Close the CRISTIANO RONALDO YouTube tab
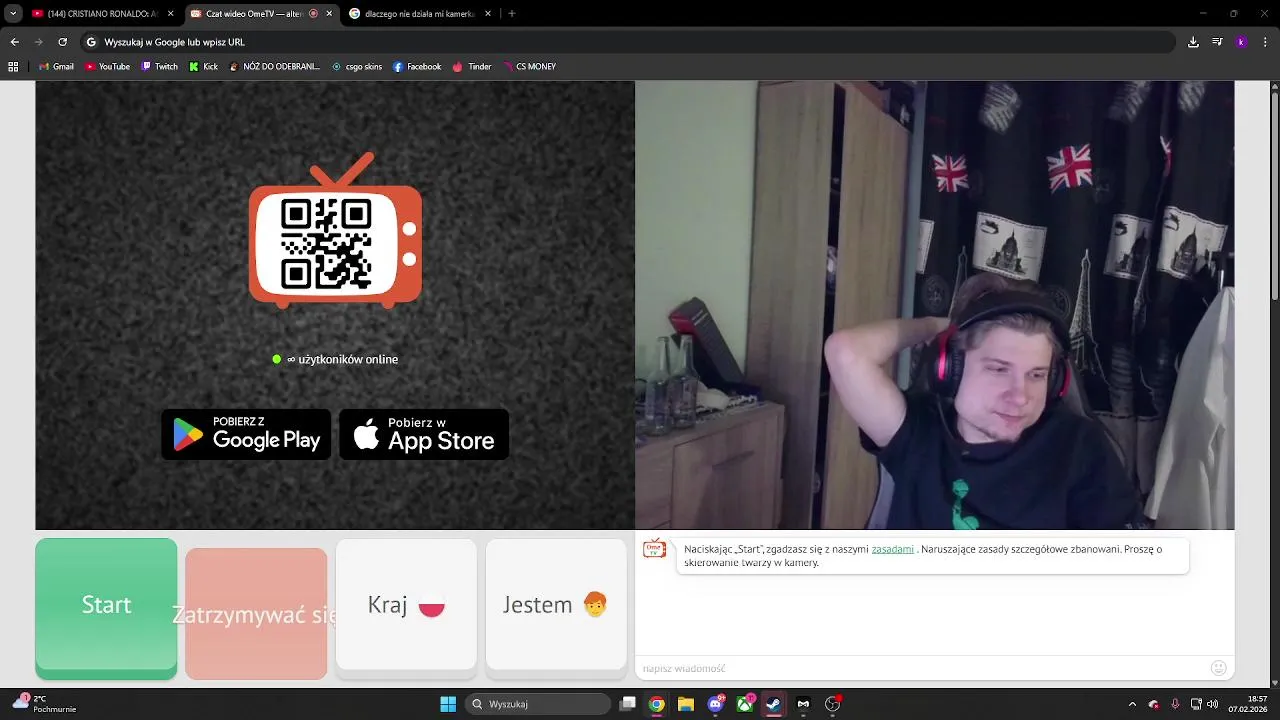 [x=170, y=14]
